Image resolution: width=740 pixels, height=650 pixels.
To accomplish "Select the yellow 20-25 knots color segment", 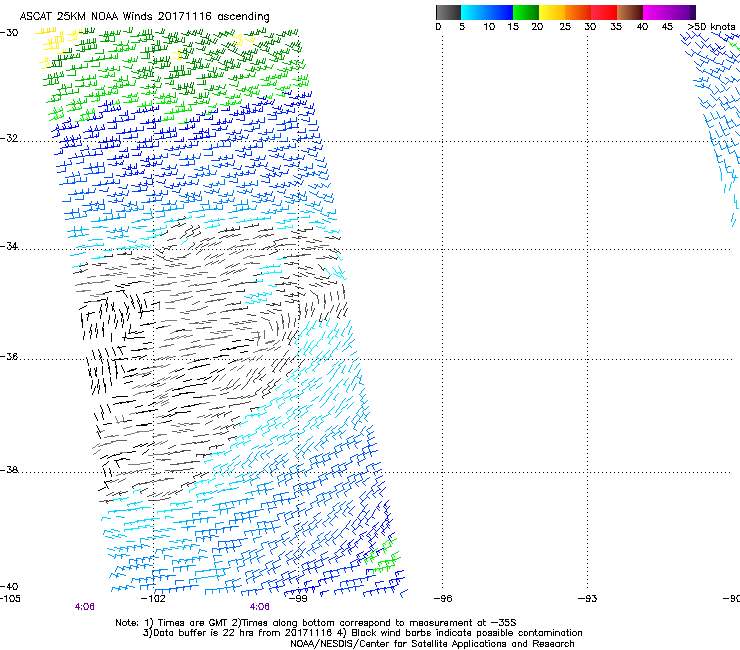I will pyautogui.click(x=552, y=12).
